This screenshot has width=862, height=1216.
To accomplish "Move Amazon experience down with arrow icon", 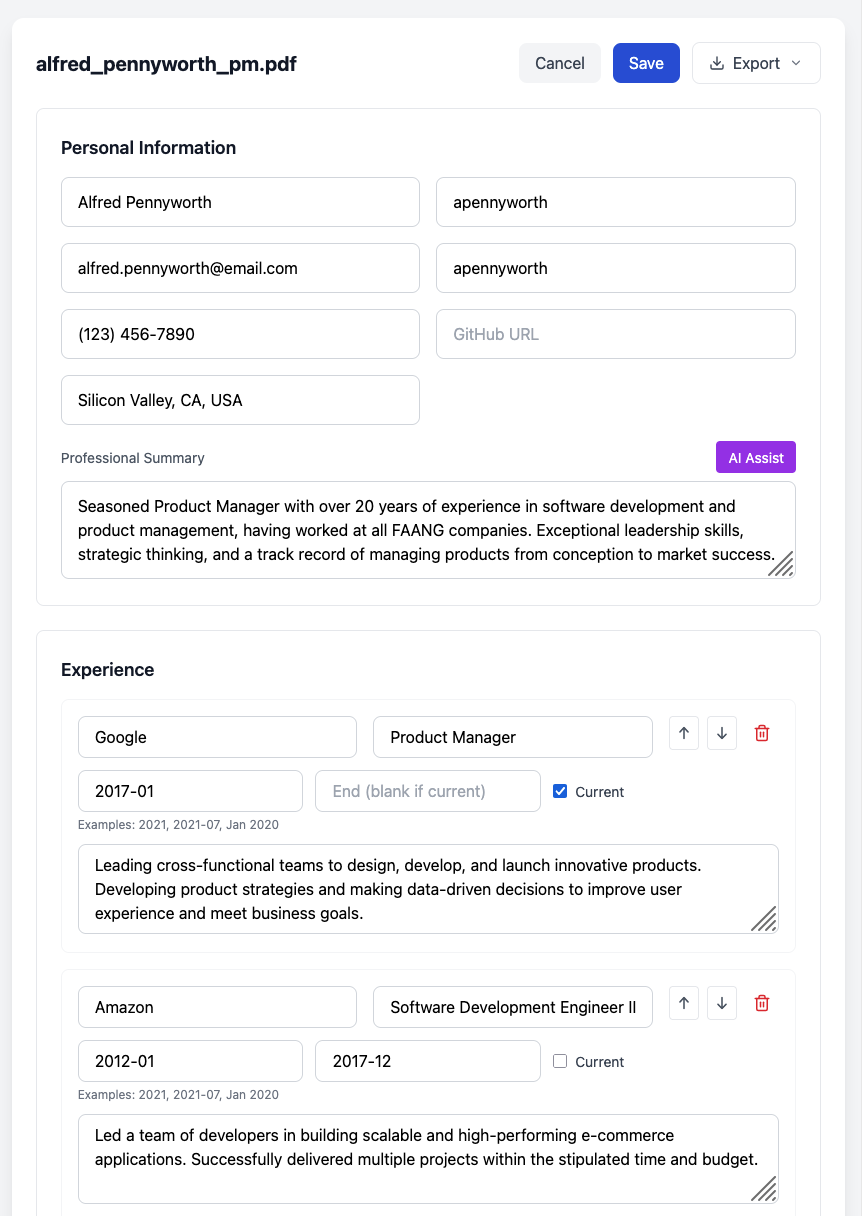I will point(722,1003).
